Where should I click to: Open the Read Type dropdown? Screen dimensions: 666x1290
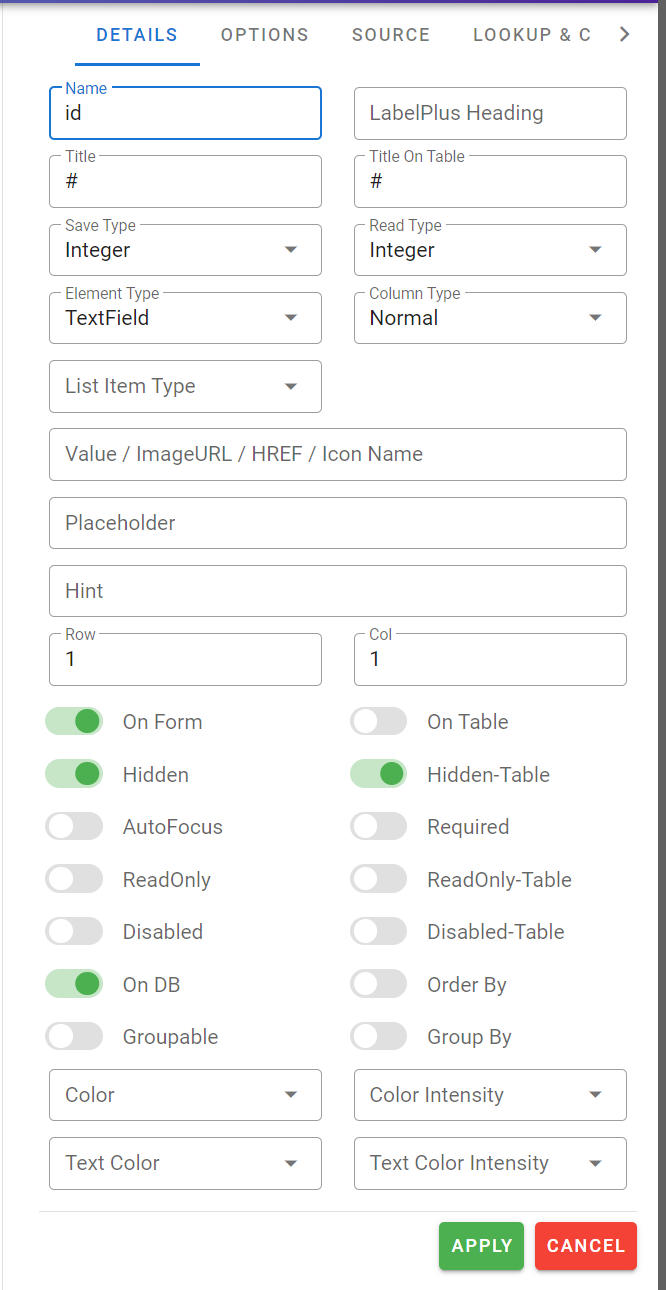pos(490,250)
